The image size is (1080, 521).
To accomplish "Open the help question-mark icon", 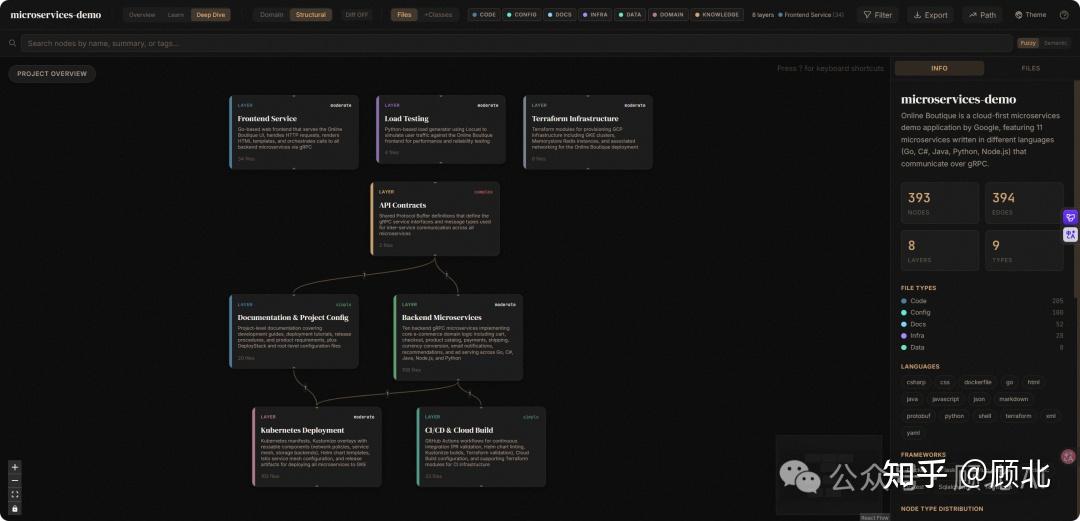I will [1064, 14].
